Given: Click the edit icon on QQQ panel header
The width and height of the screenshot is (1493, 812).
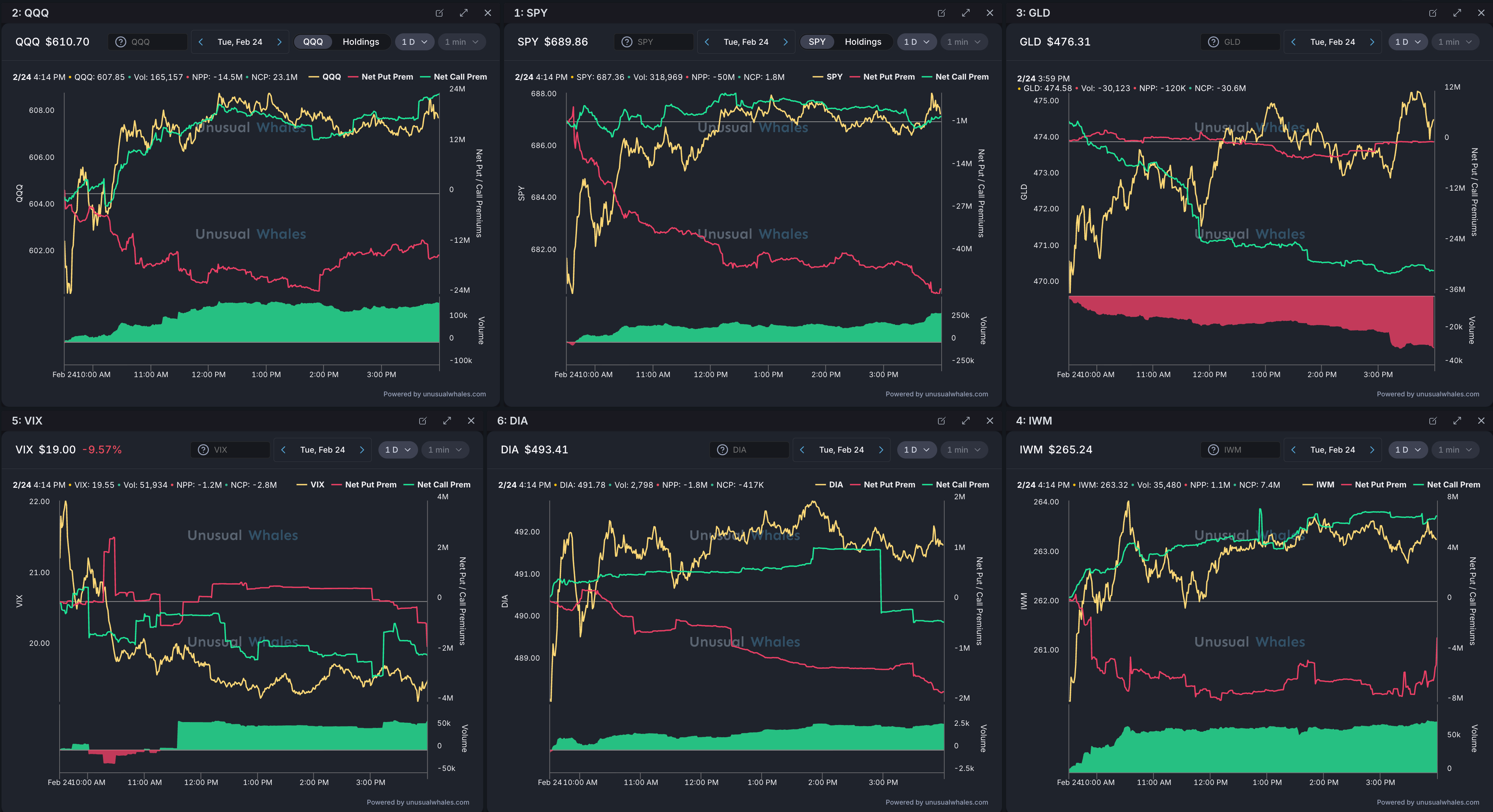Looking at the screenshot, I should [439, 13].
